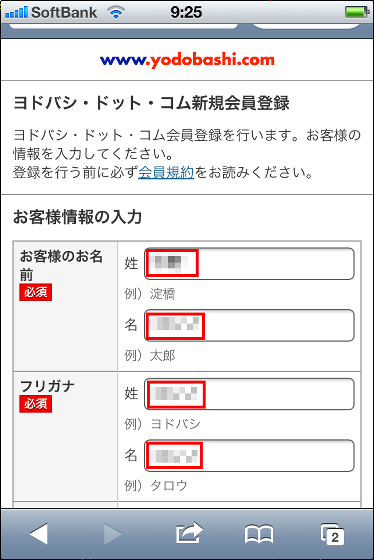Tap the partially hidden search box
Viewport: 374px width, 560px height.
coord(307,26)
